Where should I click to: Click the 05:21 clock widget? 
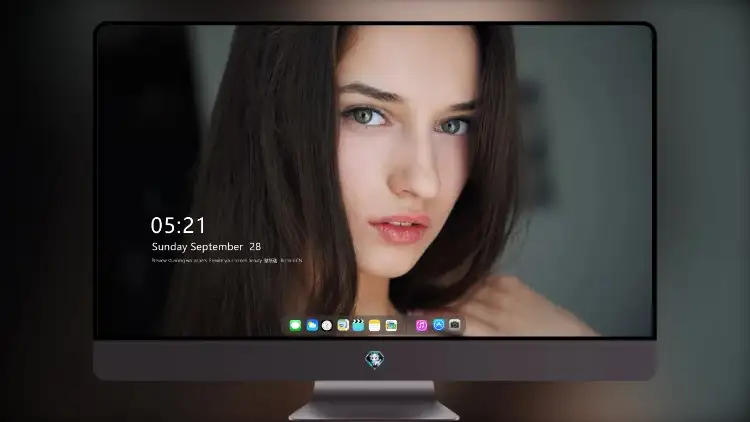178,225
